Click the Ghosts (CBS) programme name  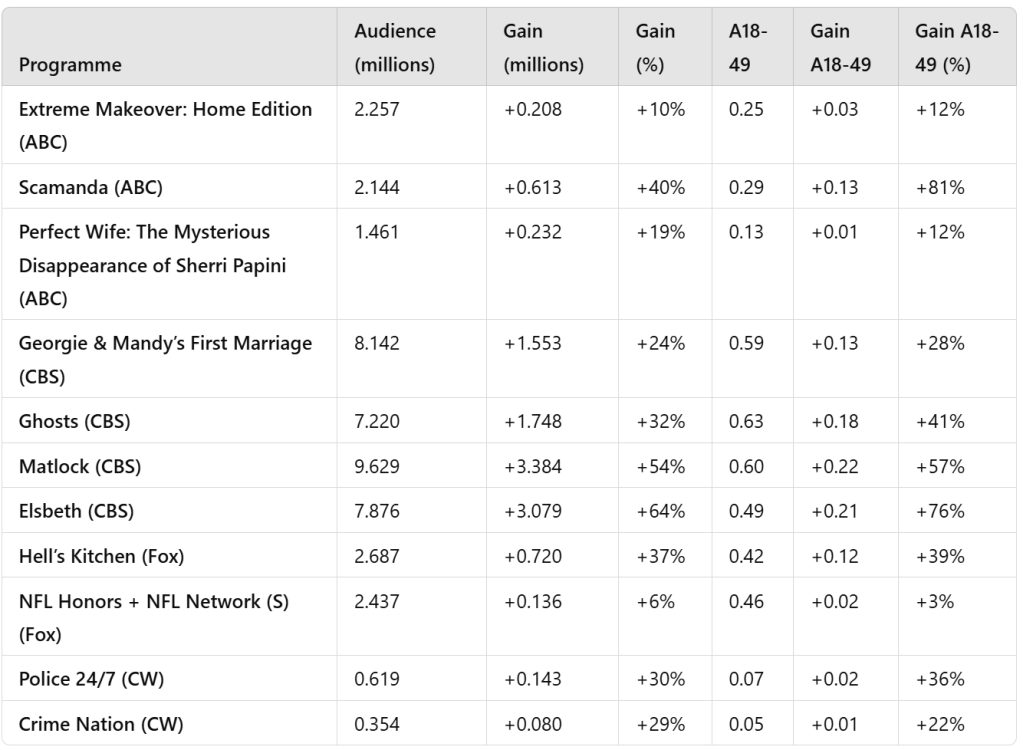pyautogui.click(x=75, y=421)
